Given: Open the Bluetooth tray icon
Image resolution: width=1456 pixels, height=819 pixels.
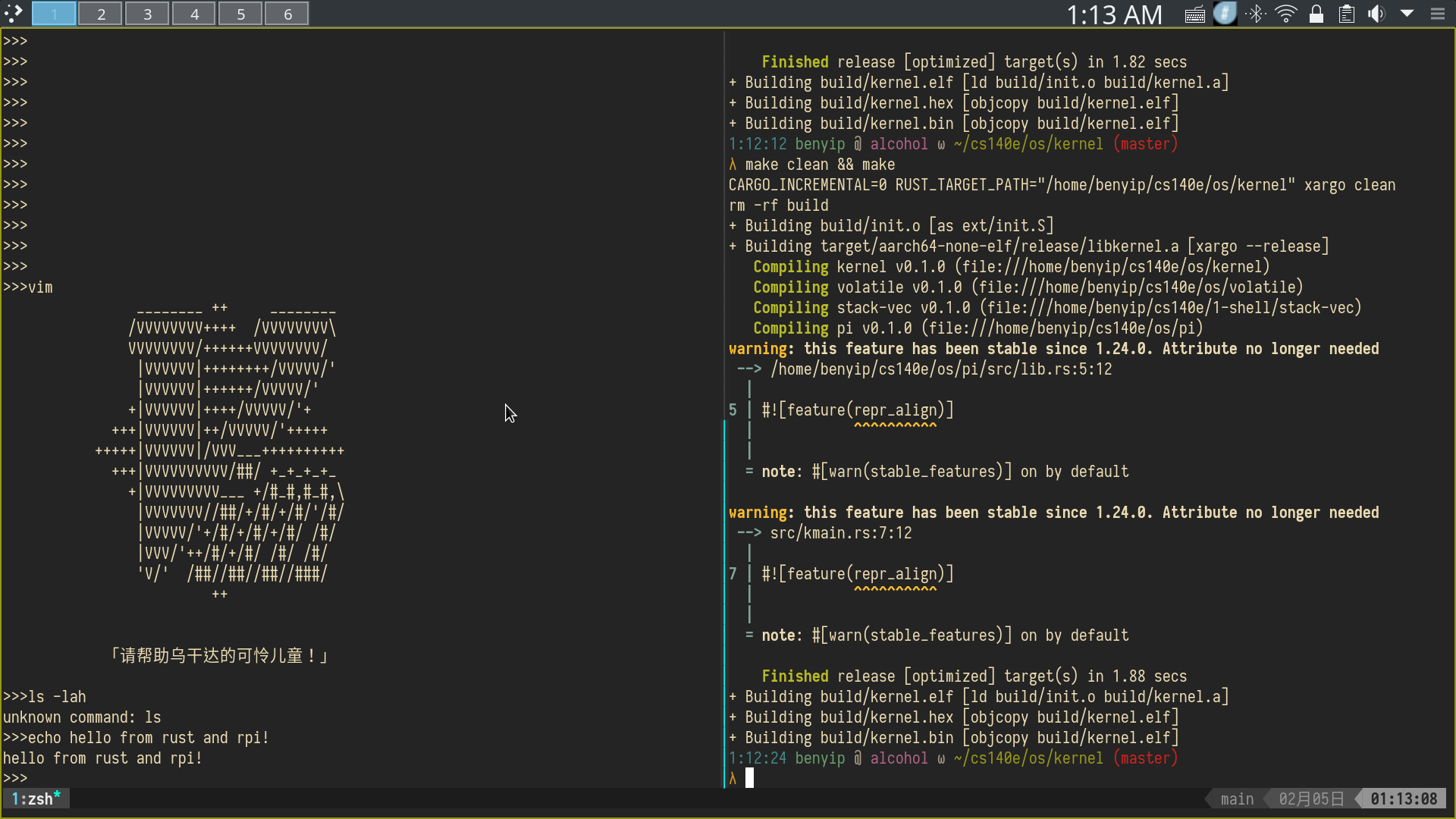Looking at the screenshot, I should (x=1255, y=14).
